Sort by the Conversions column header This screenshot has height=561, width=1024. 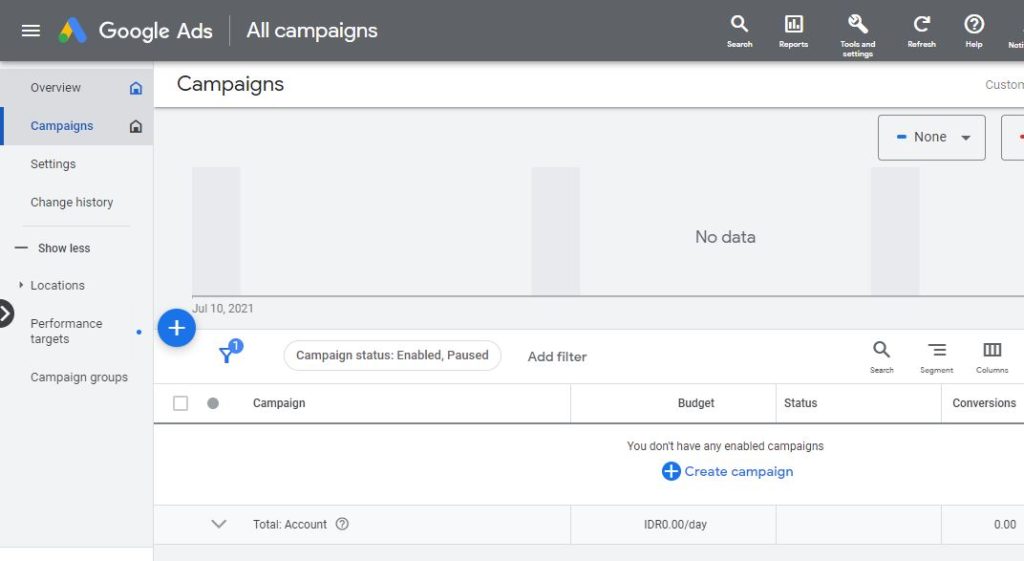point(984,403)
